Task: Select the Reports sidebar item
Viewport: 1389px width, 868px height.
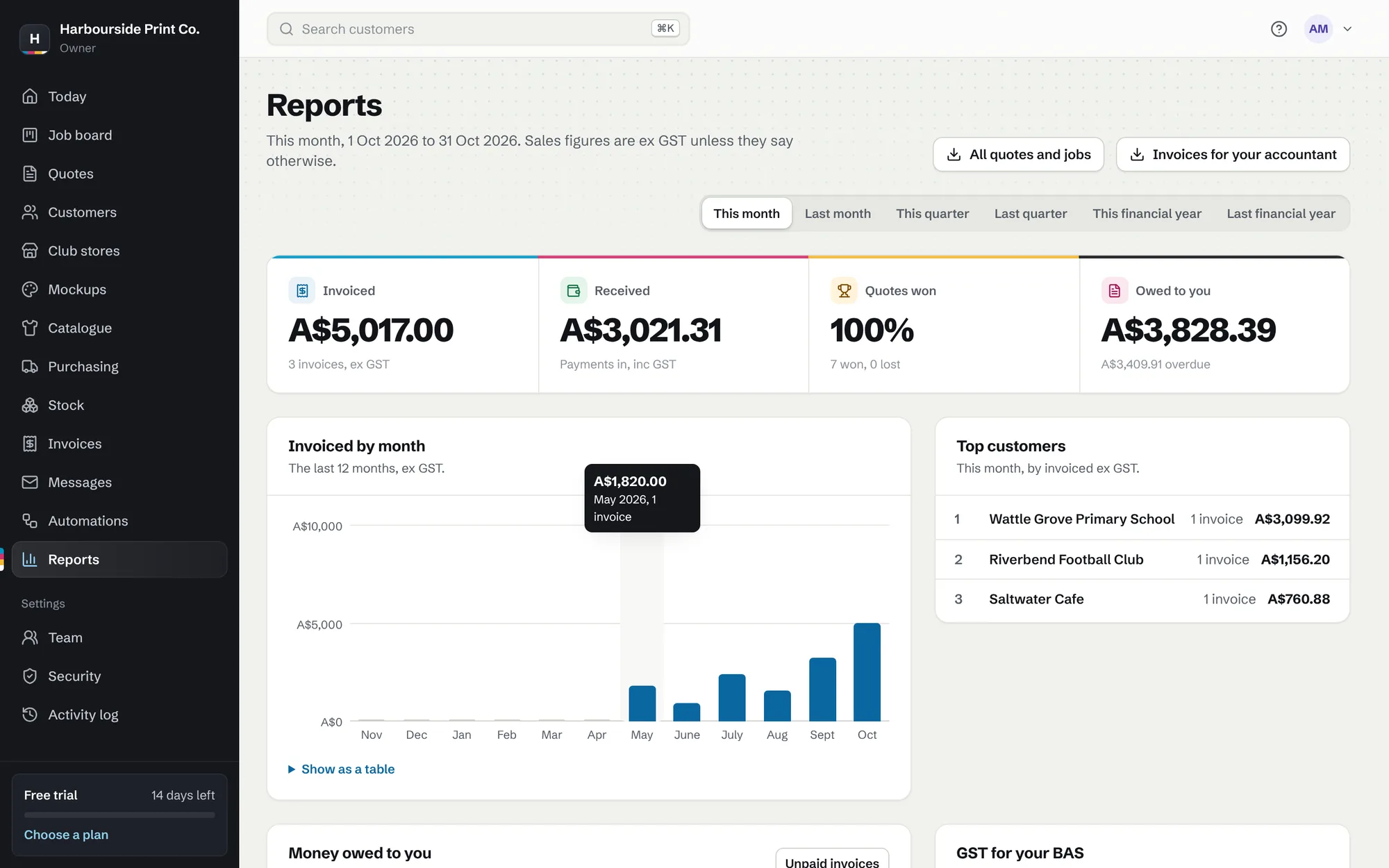Action: pyautogui.click(x=119, y=560)
